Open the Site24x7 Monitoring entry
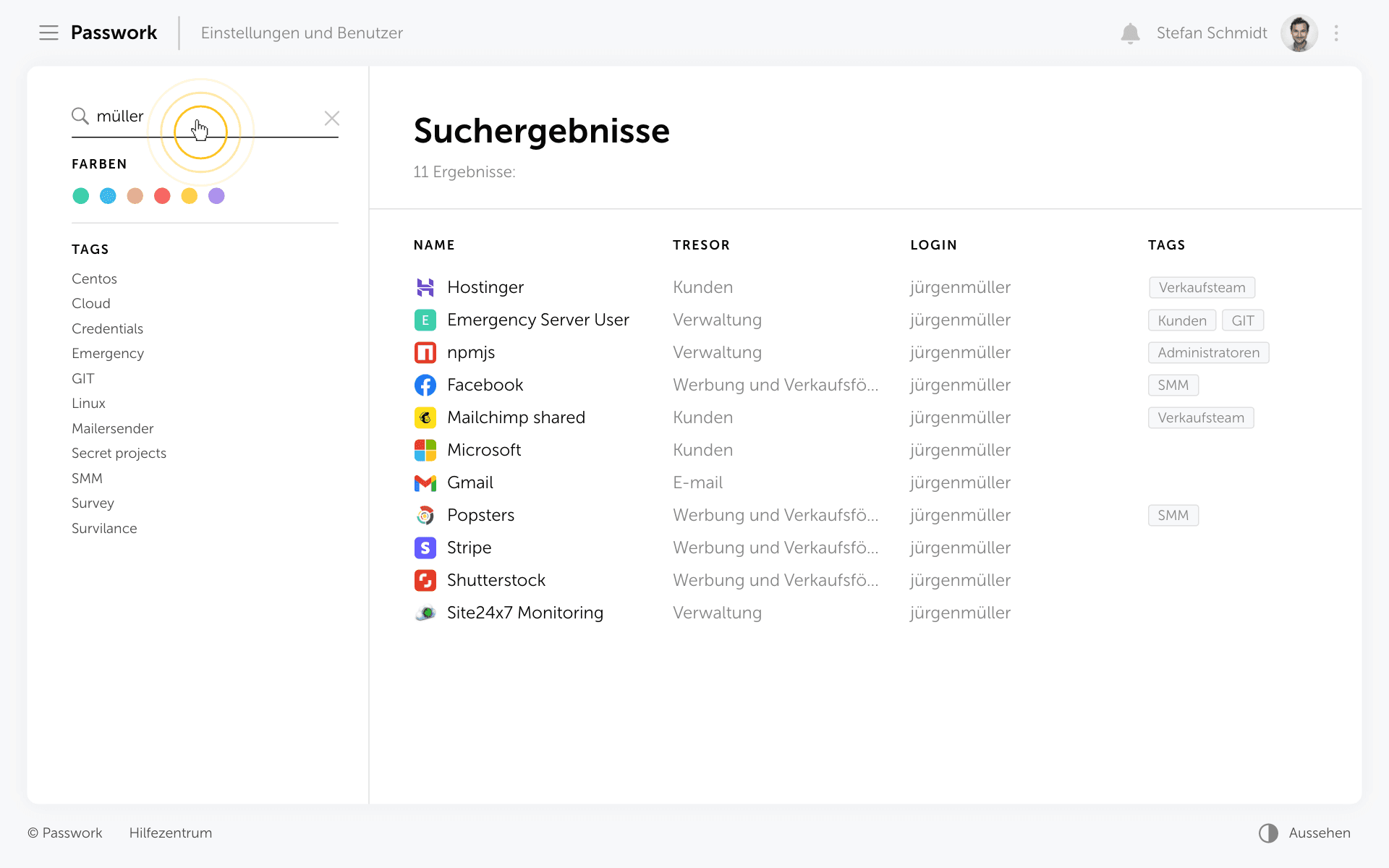The image size is (1389, 868). pyautogui.click(x=525, y=613)
